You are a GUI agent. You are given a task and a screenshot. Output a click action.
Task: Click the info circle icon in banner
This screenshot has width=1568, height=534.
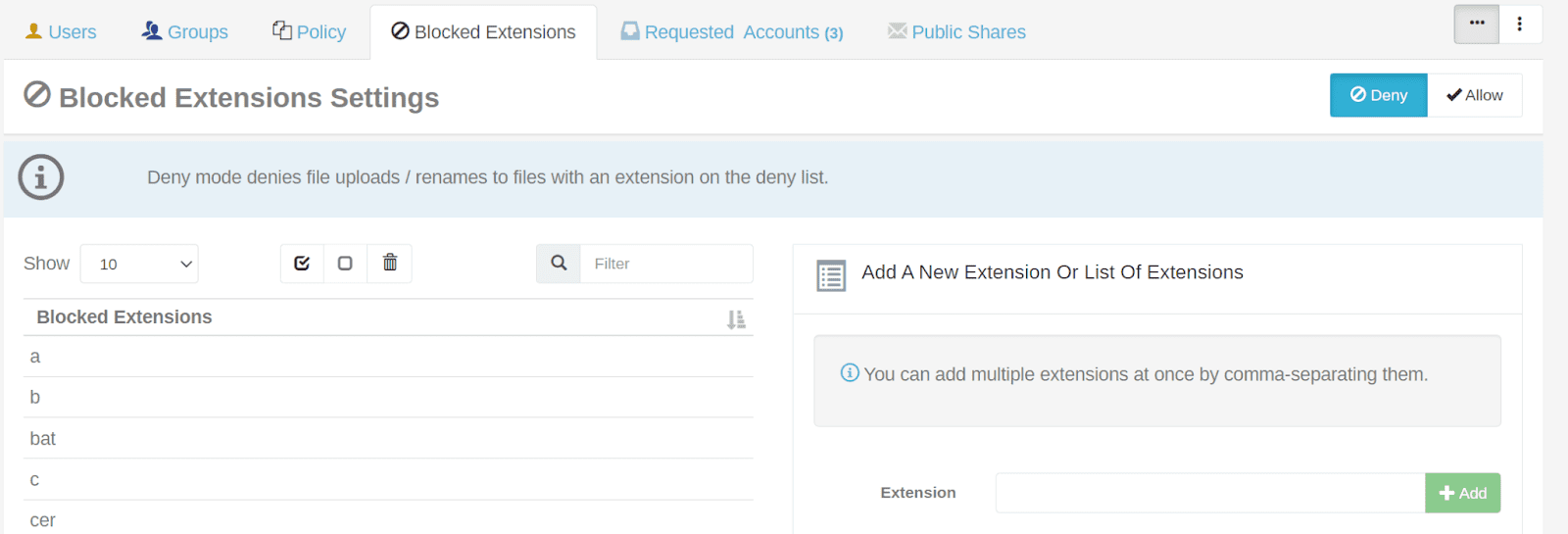(x=41, y=177)
